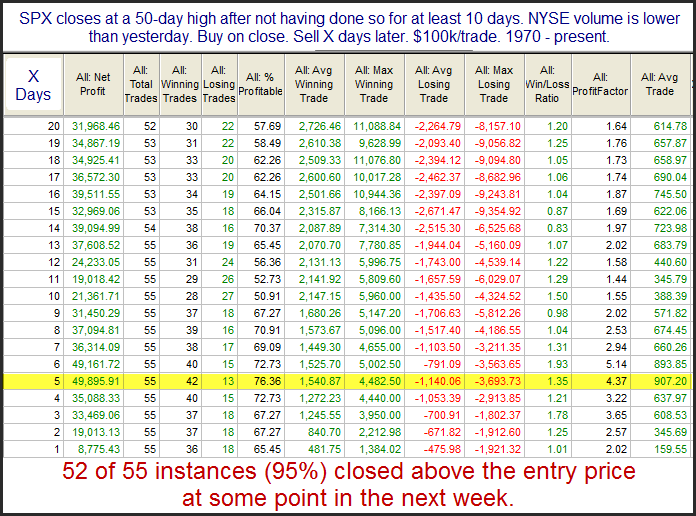Click All: Avg Winning Trade header
This screenshot has width=696, height=516.
point(314,84)
